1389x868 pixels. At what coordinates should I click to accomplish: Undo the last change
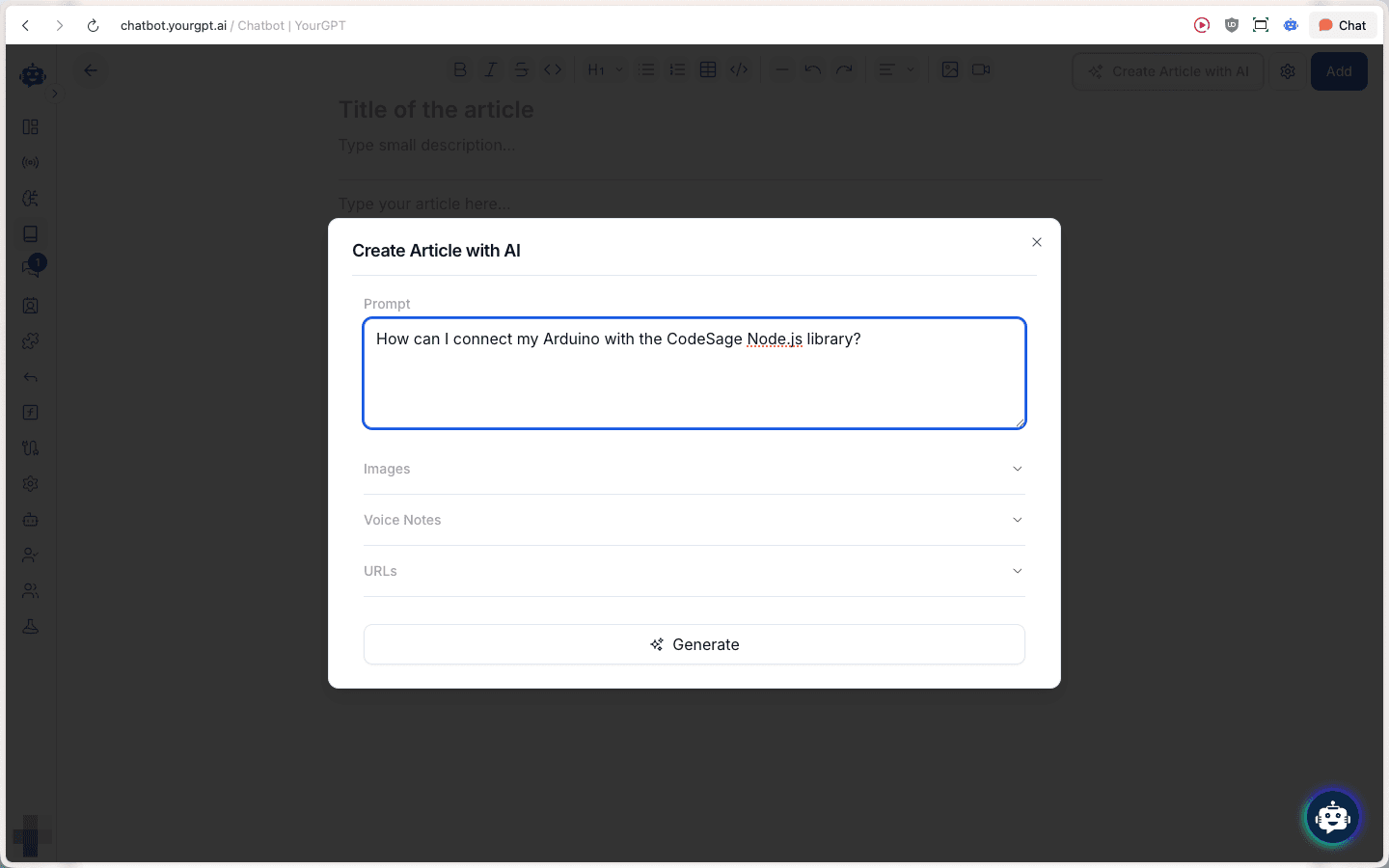pos(812,69)
